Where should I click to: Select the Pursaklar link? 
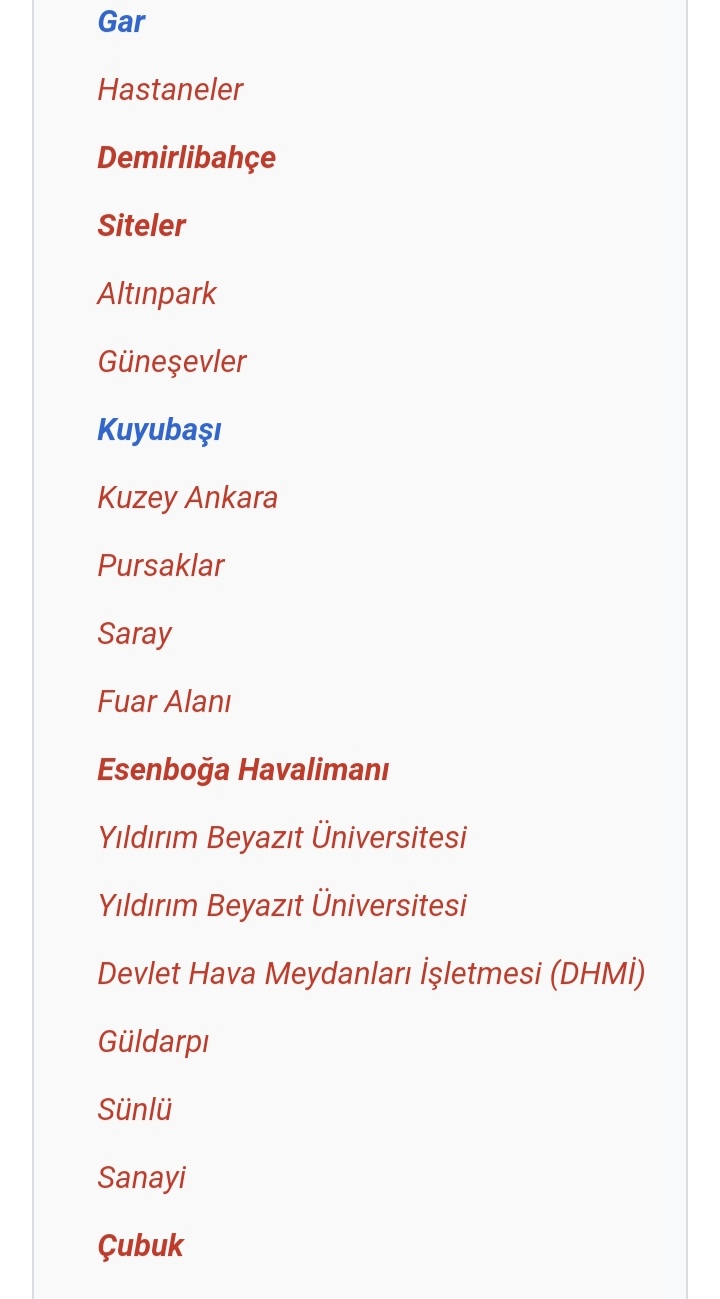point(161,566)
